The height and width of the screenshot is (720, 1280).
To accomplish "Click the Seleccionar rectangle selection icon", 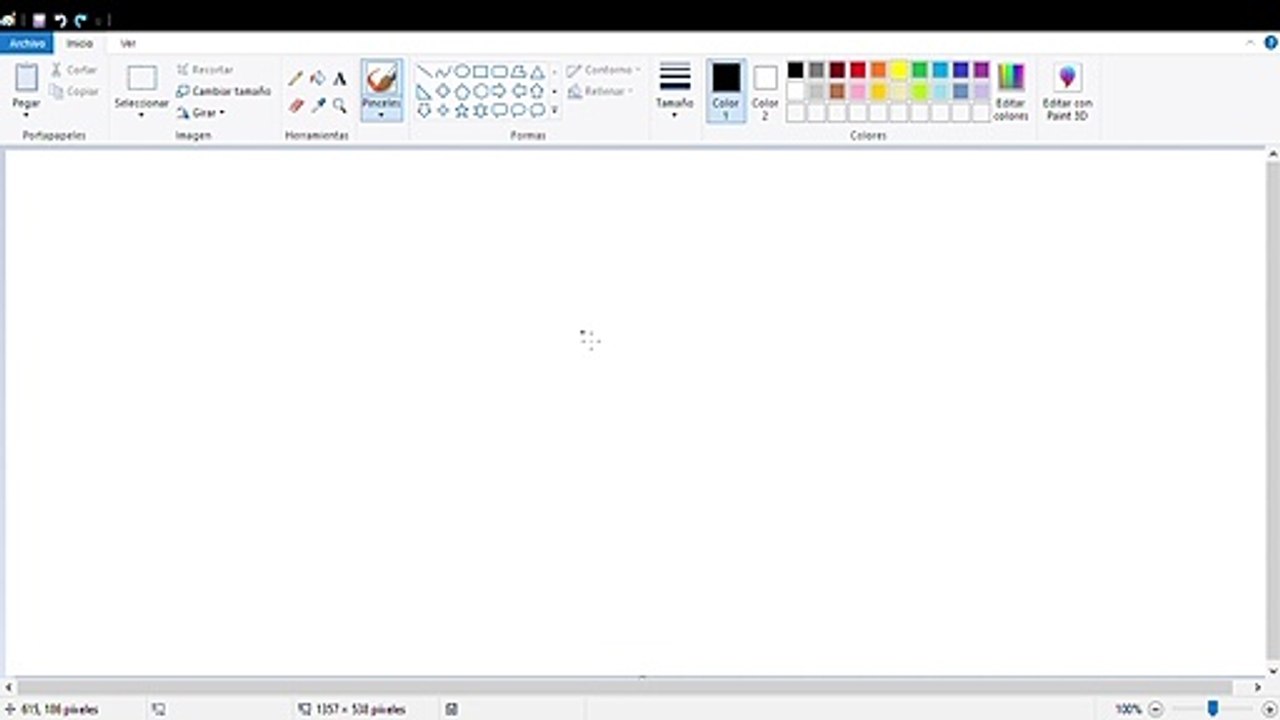I will [x=142, y=78].
